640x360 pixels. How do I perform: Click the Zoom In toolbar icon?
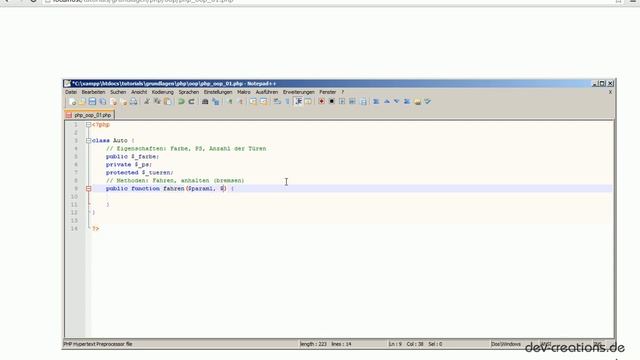click(230, 102)
